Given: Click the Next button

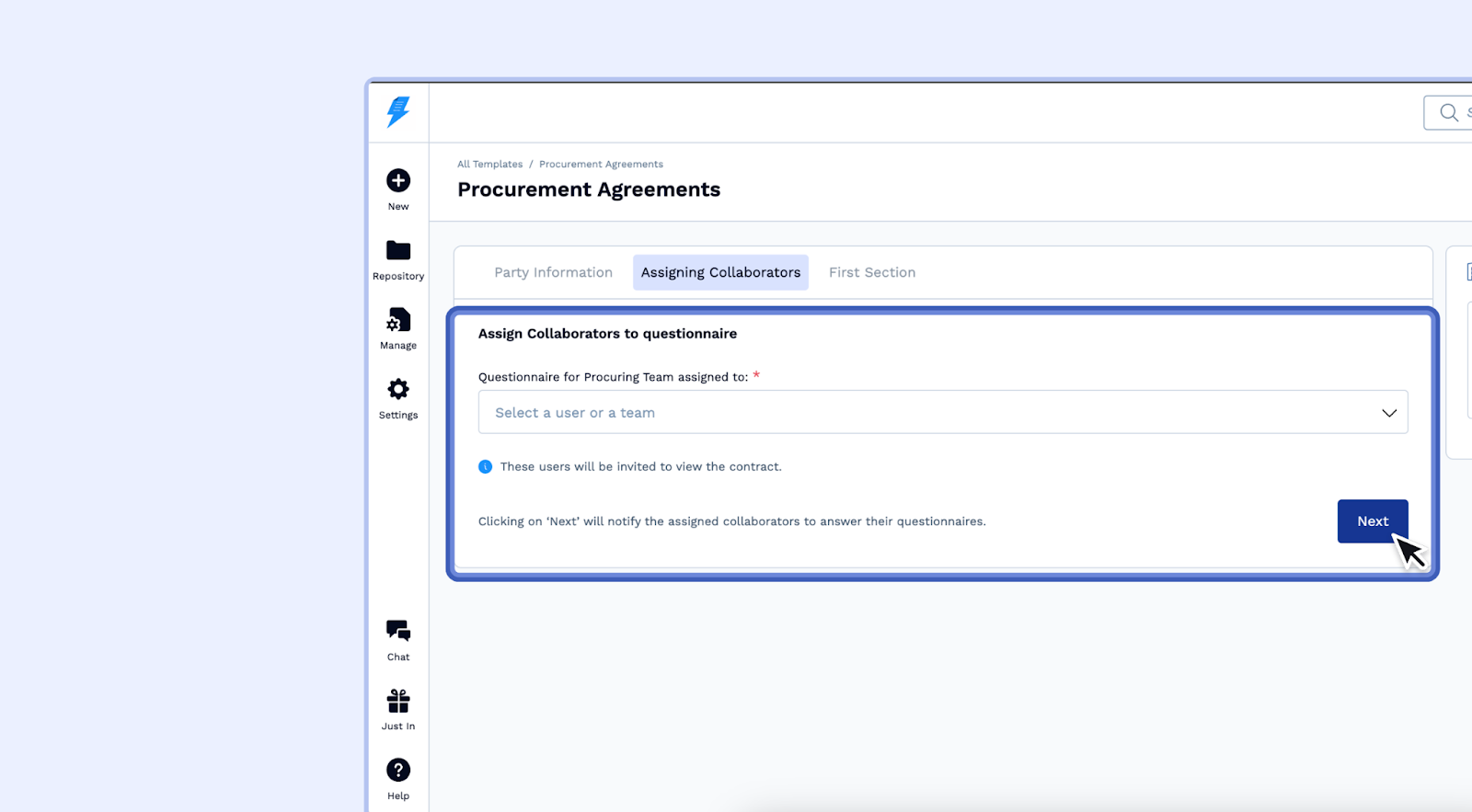Looking at the screenshot, I should click(x=1373, y=521).
